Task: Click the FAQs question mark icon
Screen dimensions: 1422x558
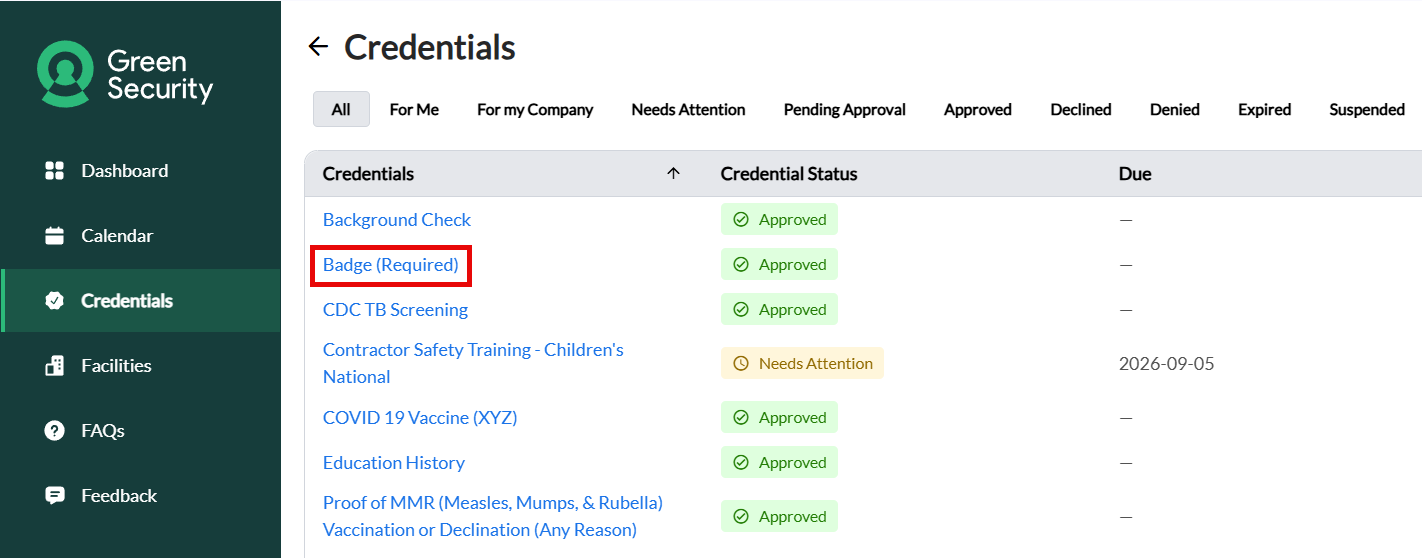Action: point(55,431)
